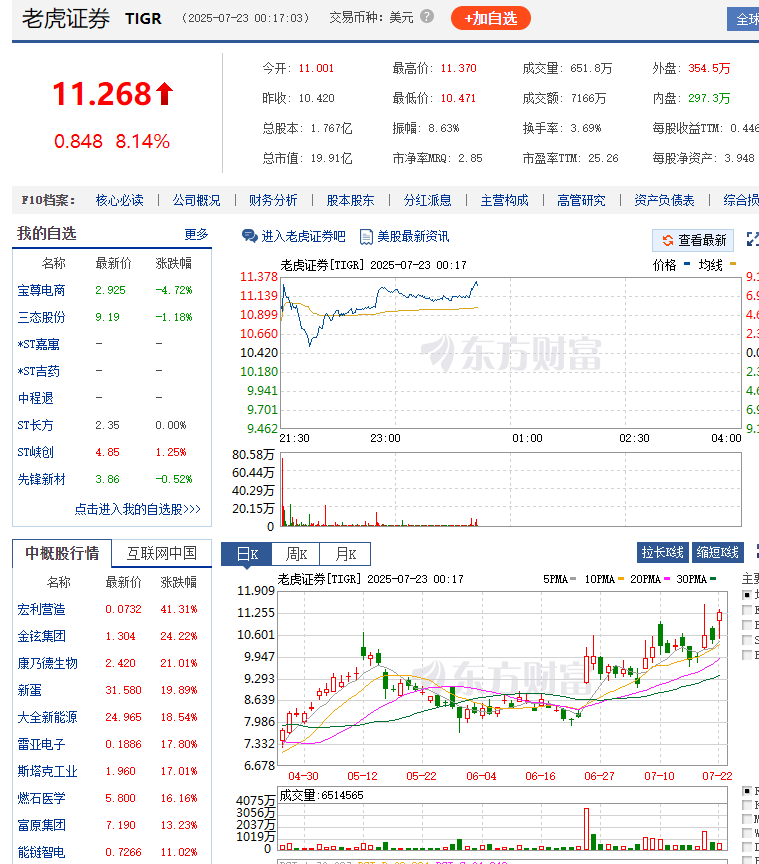Select the 中概股行情 tab

click(62, 553)
